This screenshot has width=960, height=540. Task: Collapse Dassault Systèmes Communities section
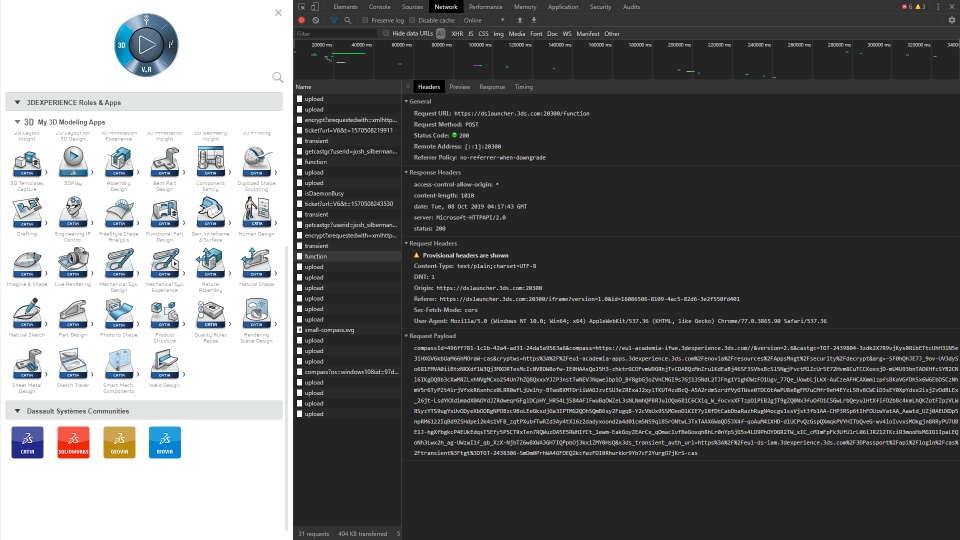[x=17, y=411]
